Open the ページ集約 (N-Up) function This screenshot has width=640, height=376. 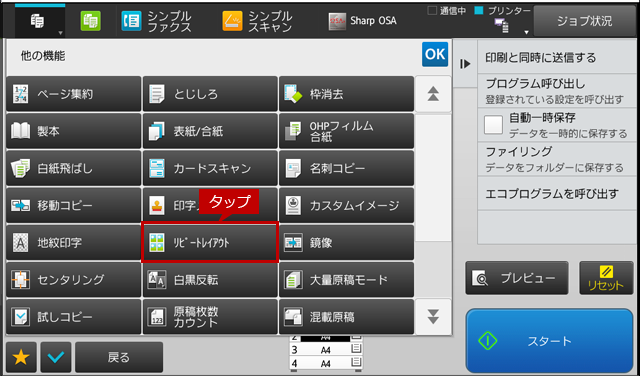[x=73, y=94]
